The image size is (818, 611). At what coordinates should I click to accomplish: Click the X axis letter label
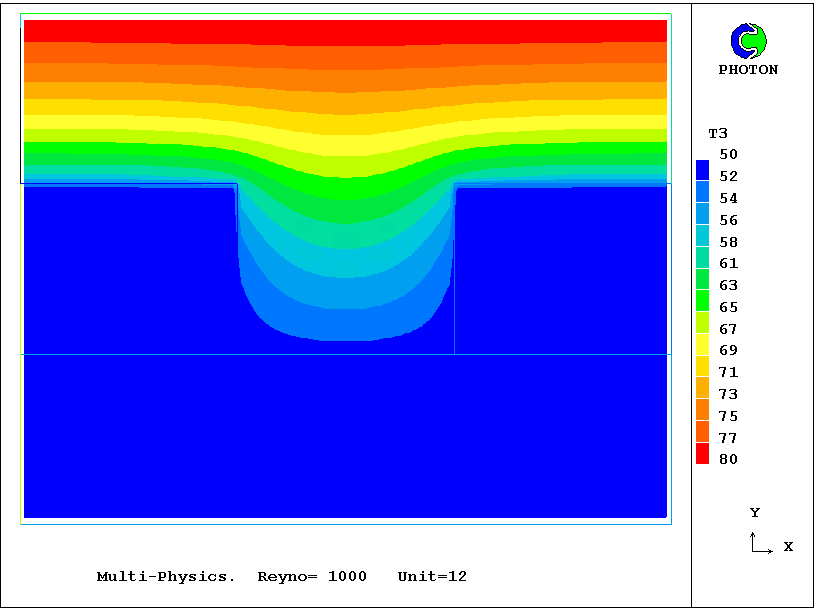point(788,547)
